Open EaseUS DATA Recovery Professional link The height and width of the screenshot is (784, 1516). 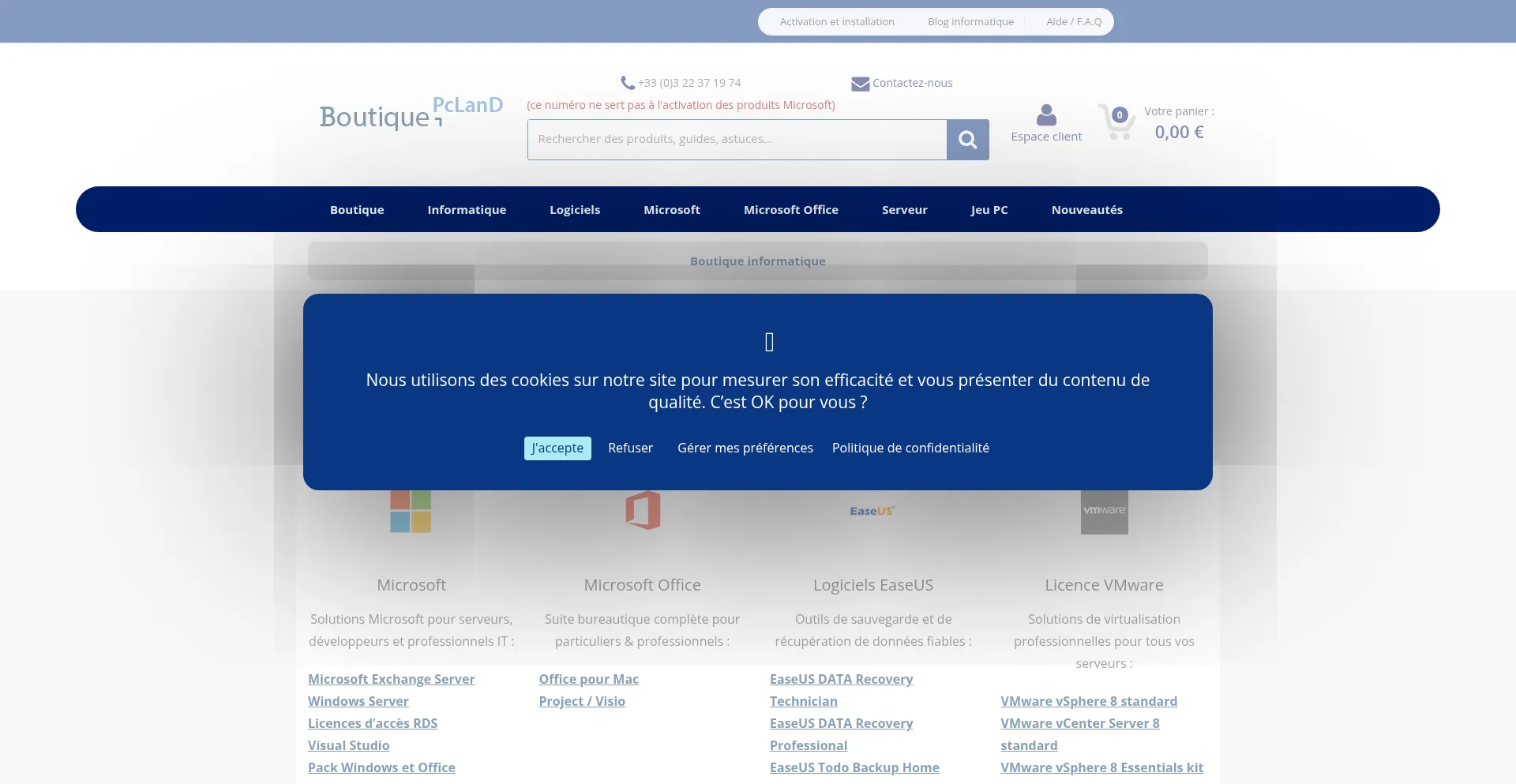coord(841,734)
